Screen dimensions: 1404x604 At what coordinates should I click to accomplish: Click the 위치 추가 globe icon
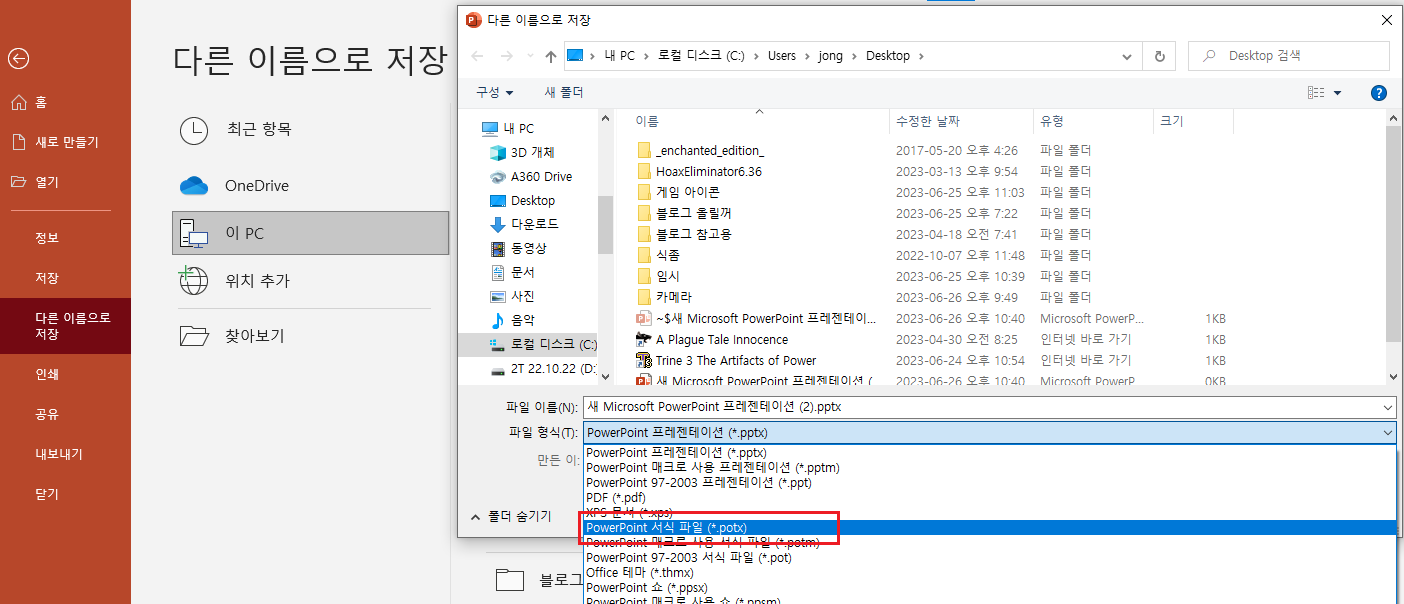coord(193,281)
